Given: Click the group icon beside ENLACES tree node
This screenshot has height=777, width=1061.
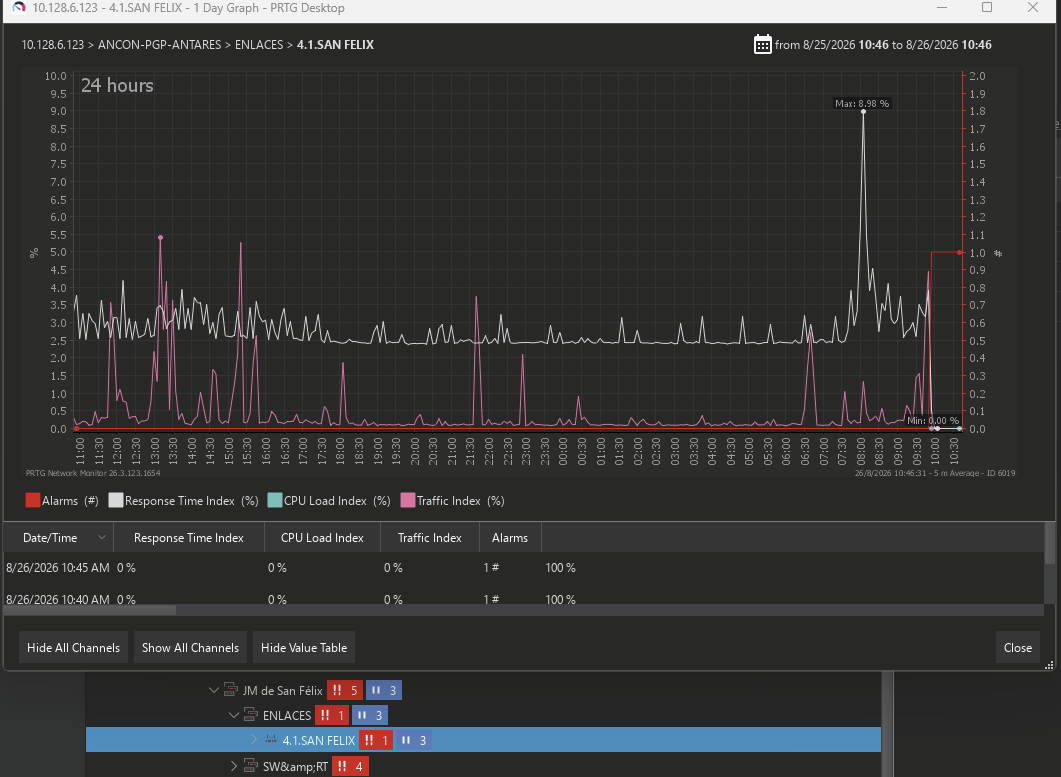Looking at the screenshot, I should click(x=250, y=715).
